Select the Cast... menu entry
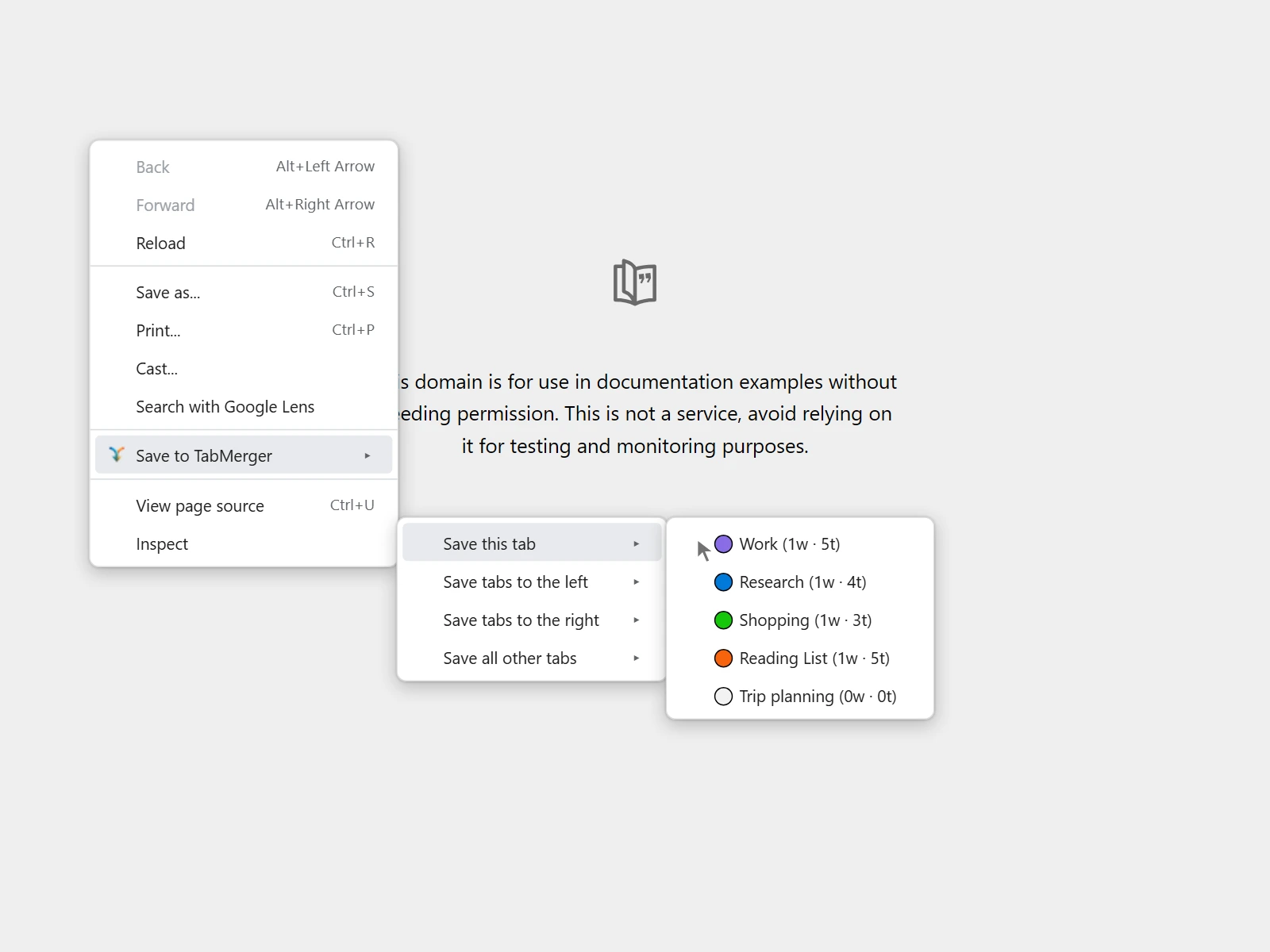This screenshot has height=952, width=1270. [x=244, y=369]
